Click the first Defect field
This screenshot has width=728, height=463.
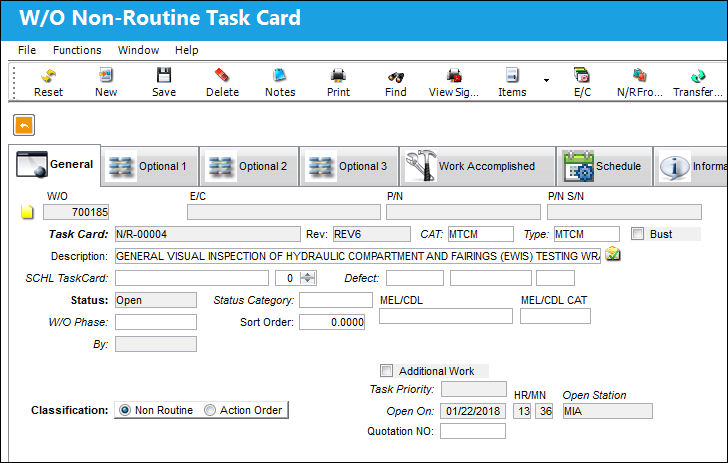415,278
